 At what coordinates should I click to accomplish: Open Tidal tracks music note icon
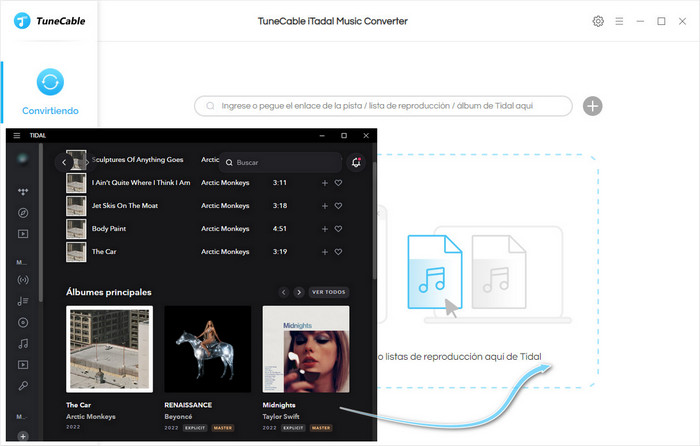23,344
